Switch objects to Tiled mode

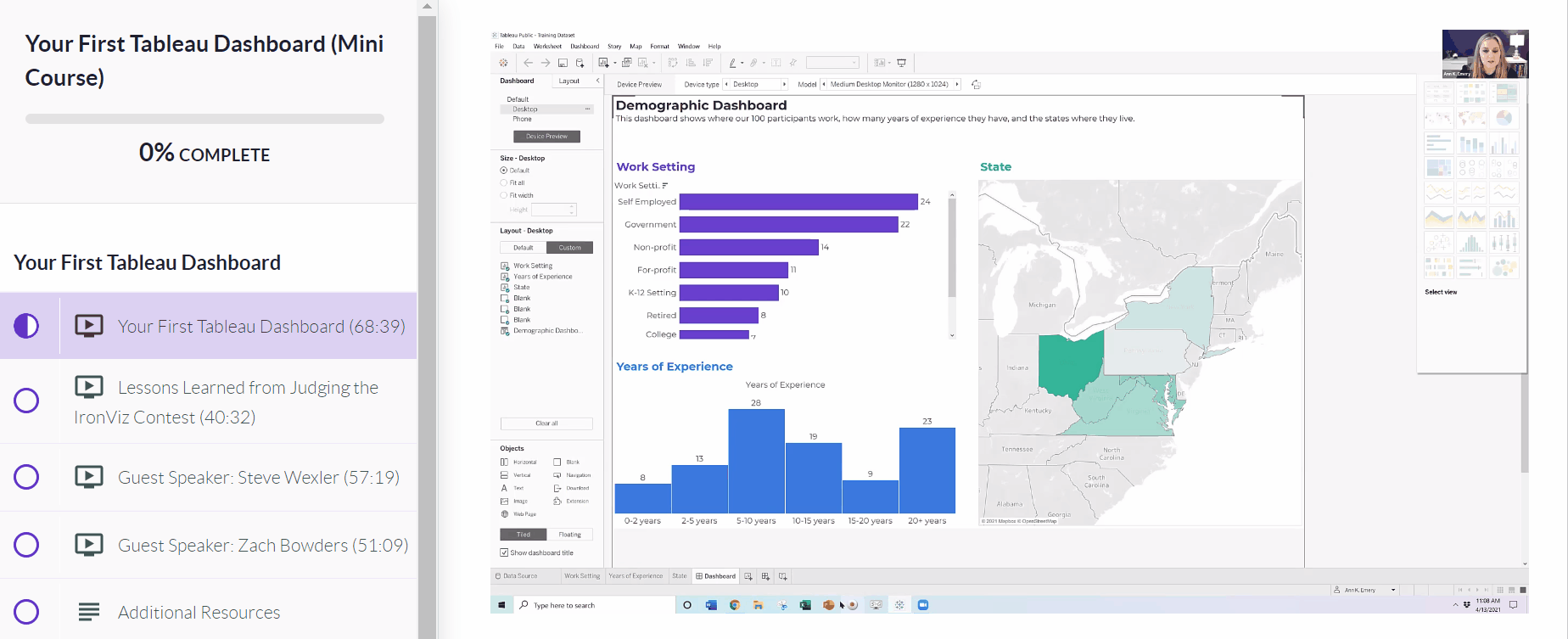click(524, 535)
